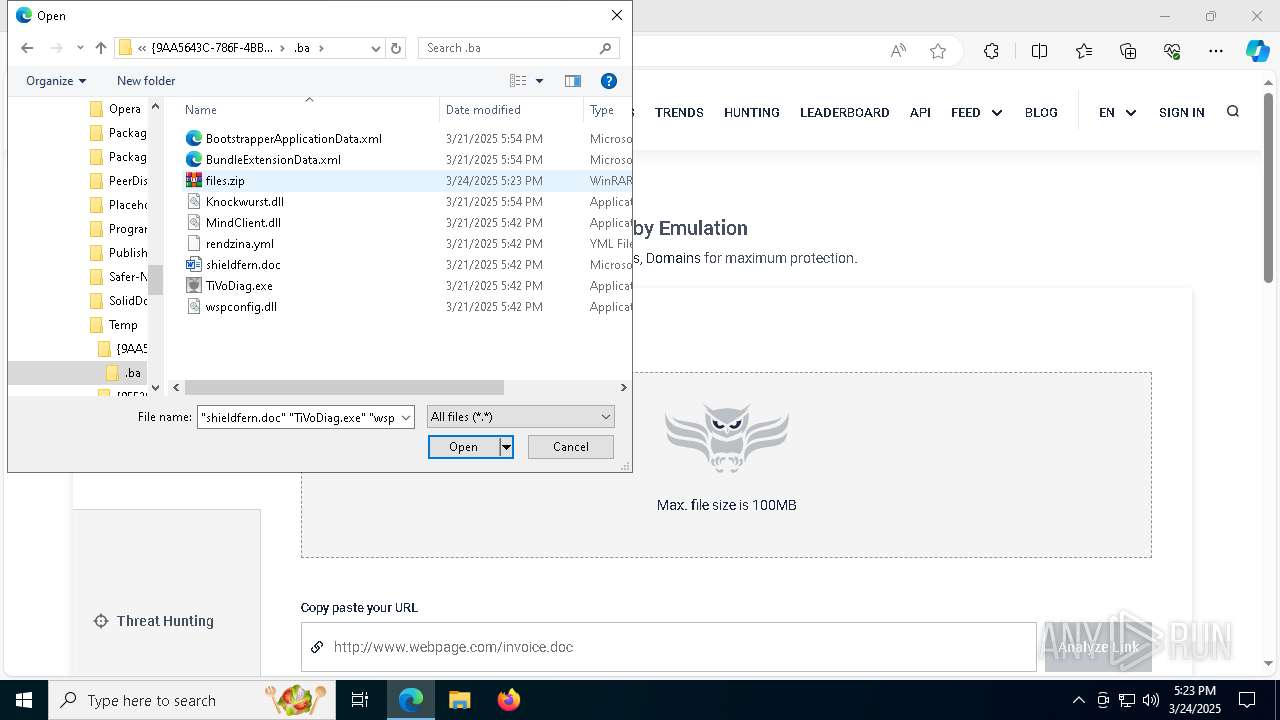
Task: Select MindClient.dll file
Action: (x=243, y=223)
